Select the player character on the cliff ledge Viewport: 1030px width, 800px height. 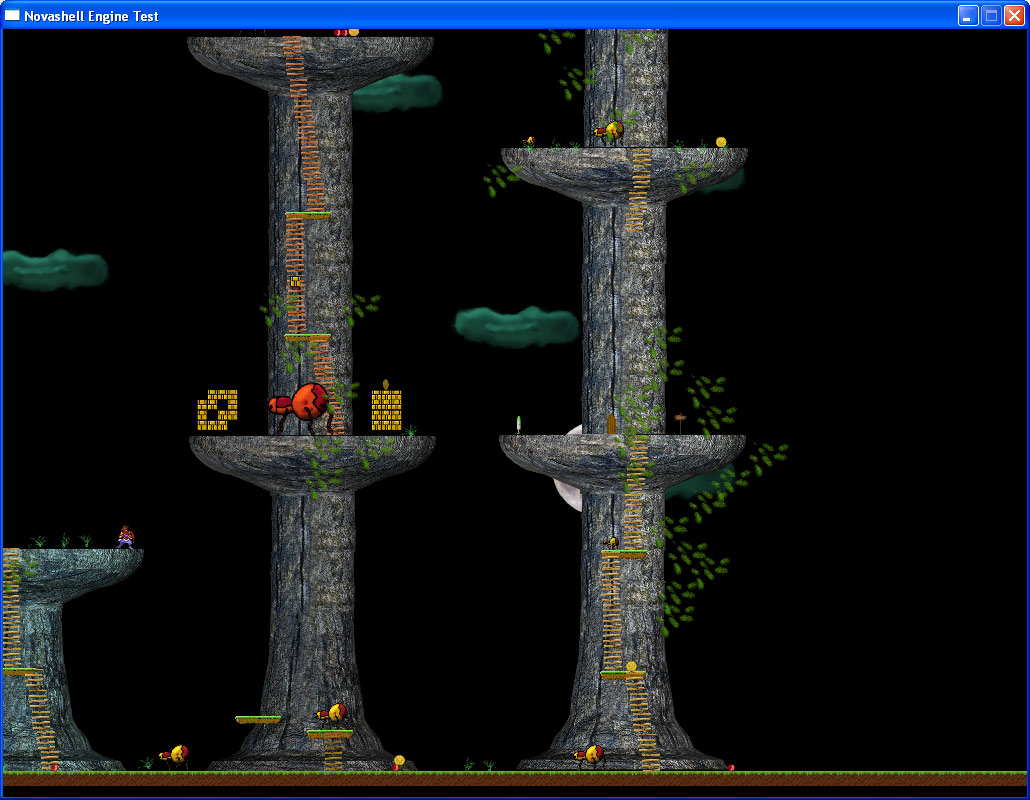[x=125, y=537]
